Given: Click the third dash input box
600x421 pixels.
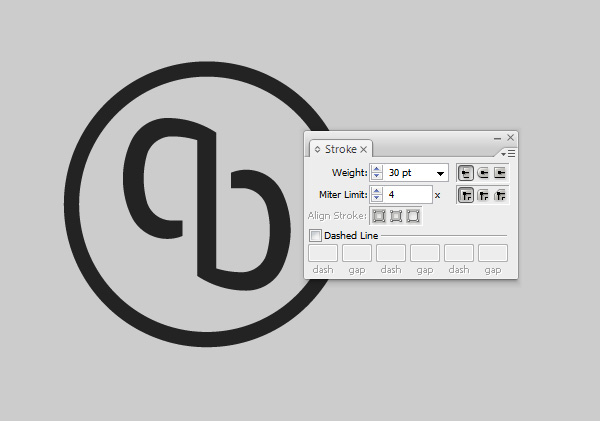Looking at the screenshot, I should tap(459, 253).
